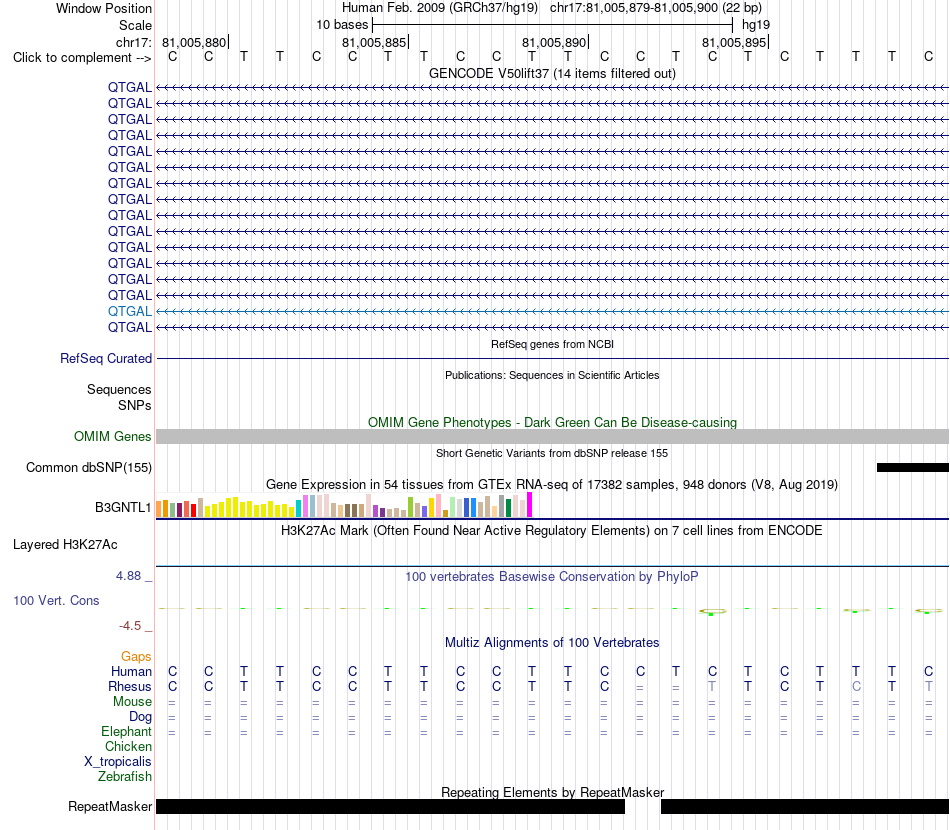Click the gray OMIM Genes bar
Screen dimensions: 950x830
[552, 437]
